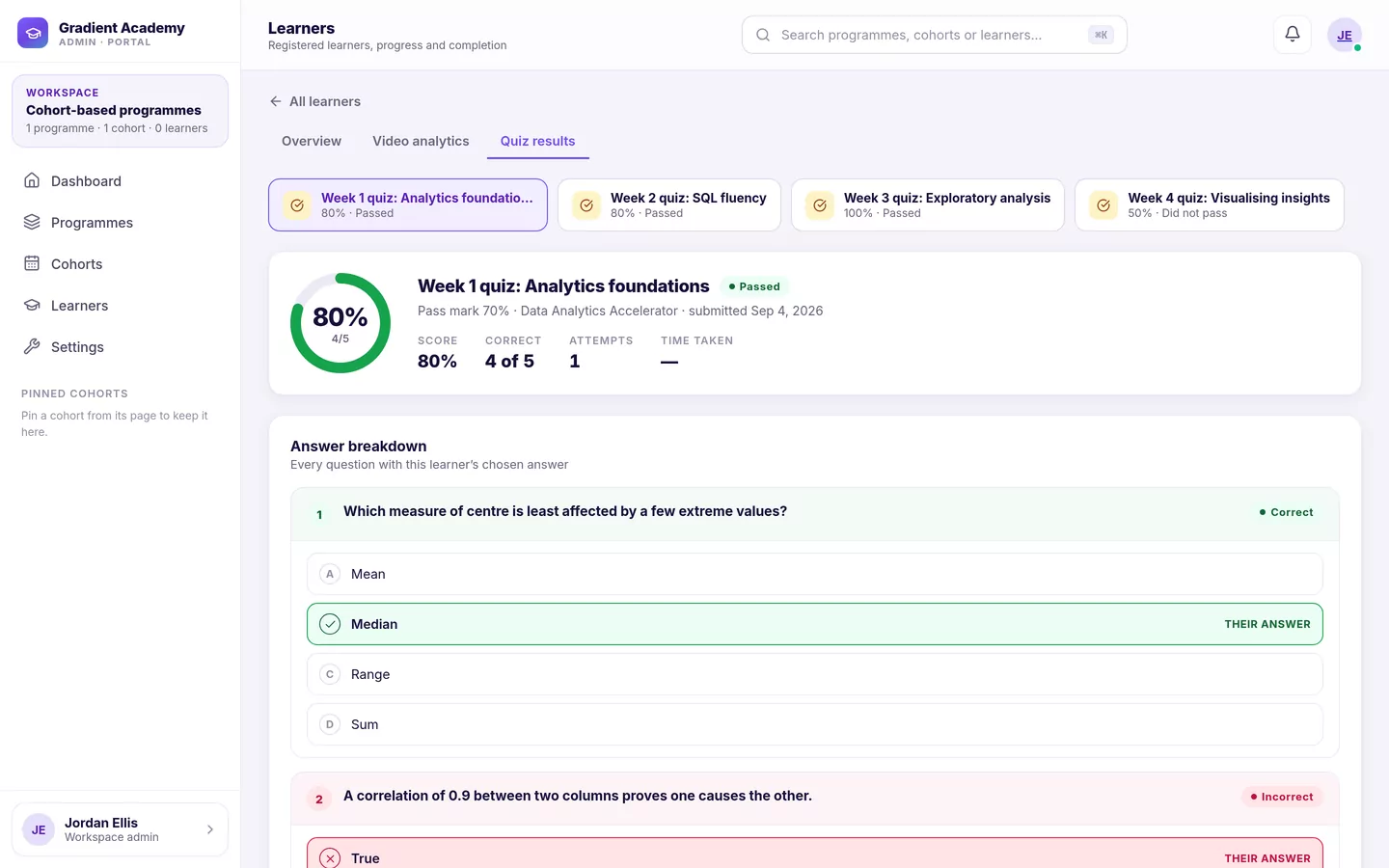Select answer option A Mean
Viewport: 1389px width, 868px height.
click(x=815, y=574)
